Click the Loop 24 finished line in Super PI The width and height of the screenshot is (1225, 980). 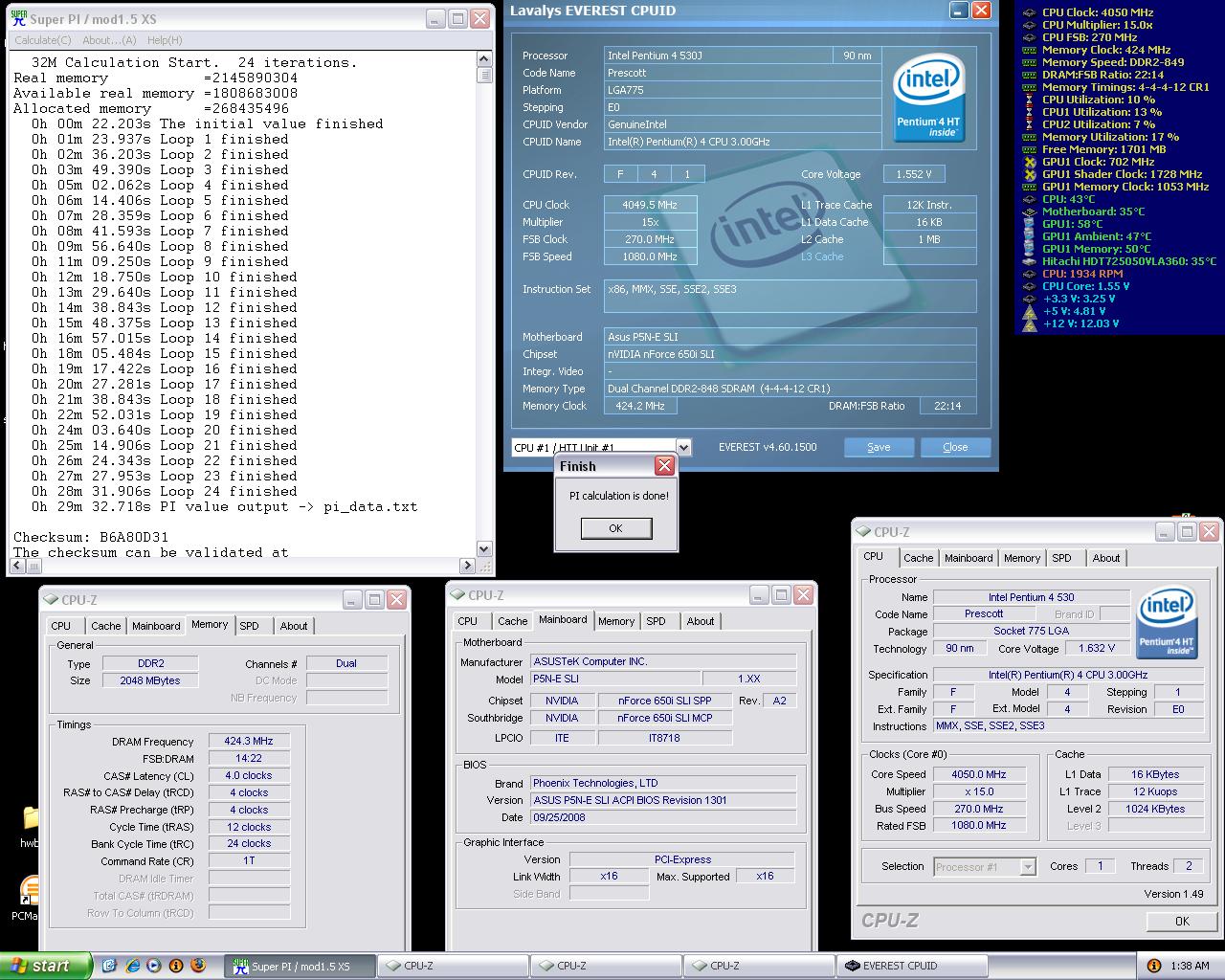[165, 491]
